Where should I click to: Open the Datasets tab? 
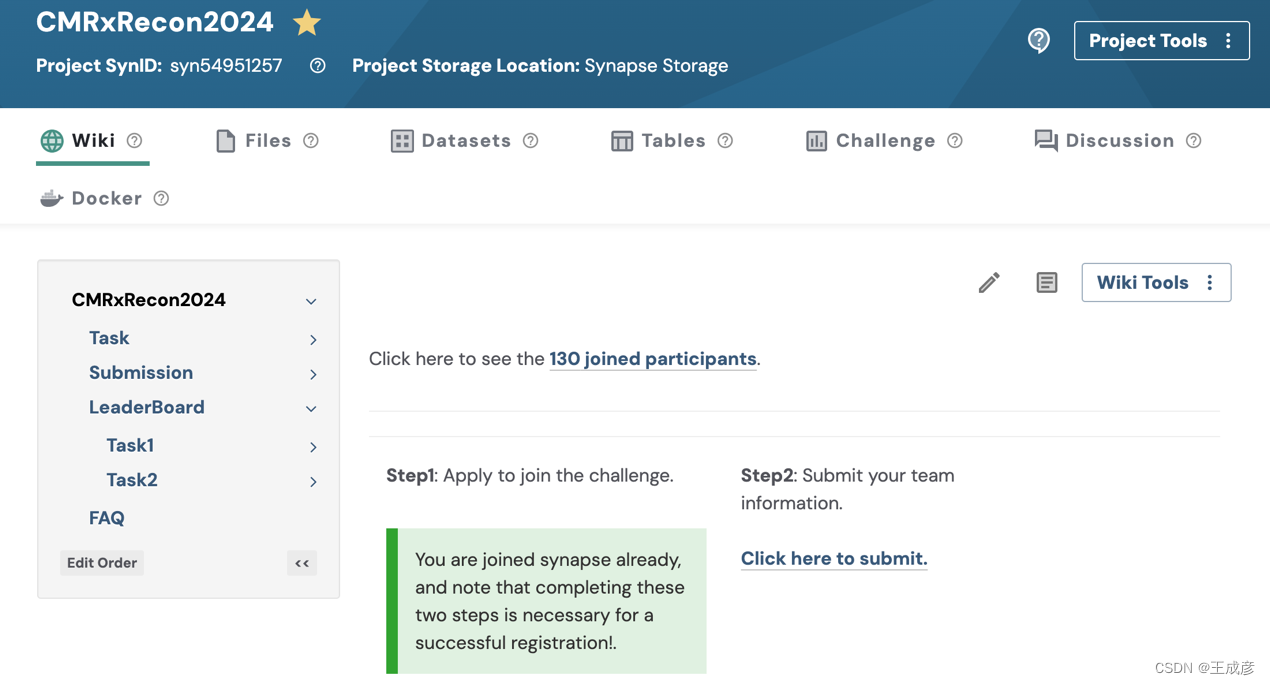[465, 141]
